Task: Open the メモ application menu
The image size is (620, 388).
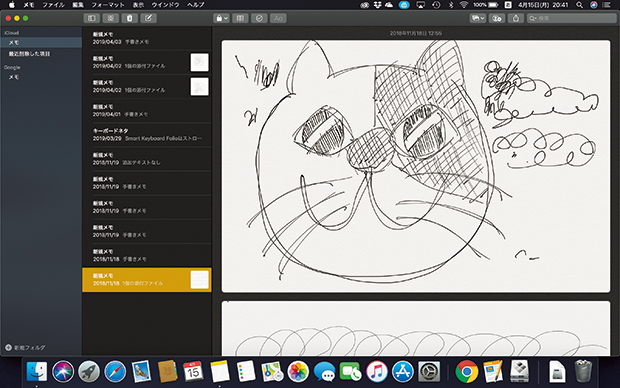Action: 28,5
